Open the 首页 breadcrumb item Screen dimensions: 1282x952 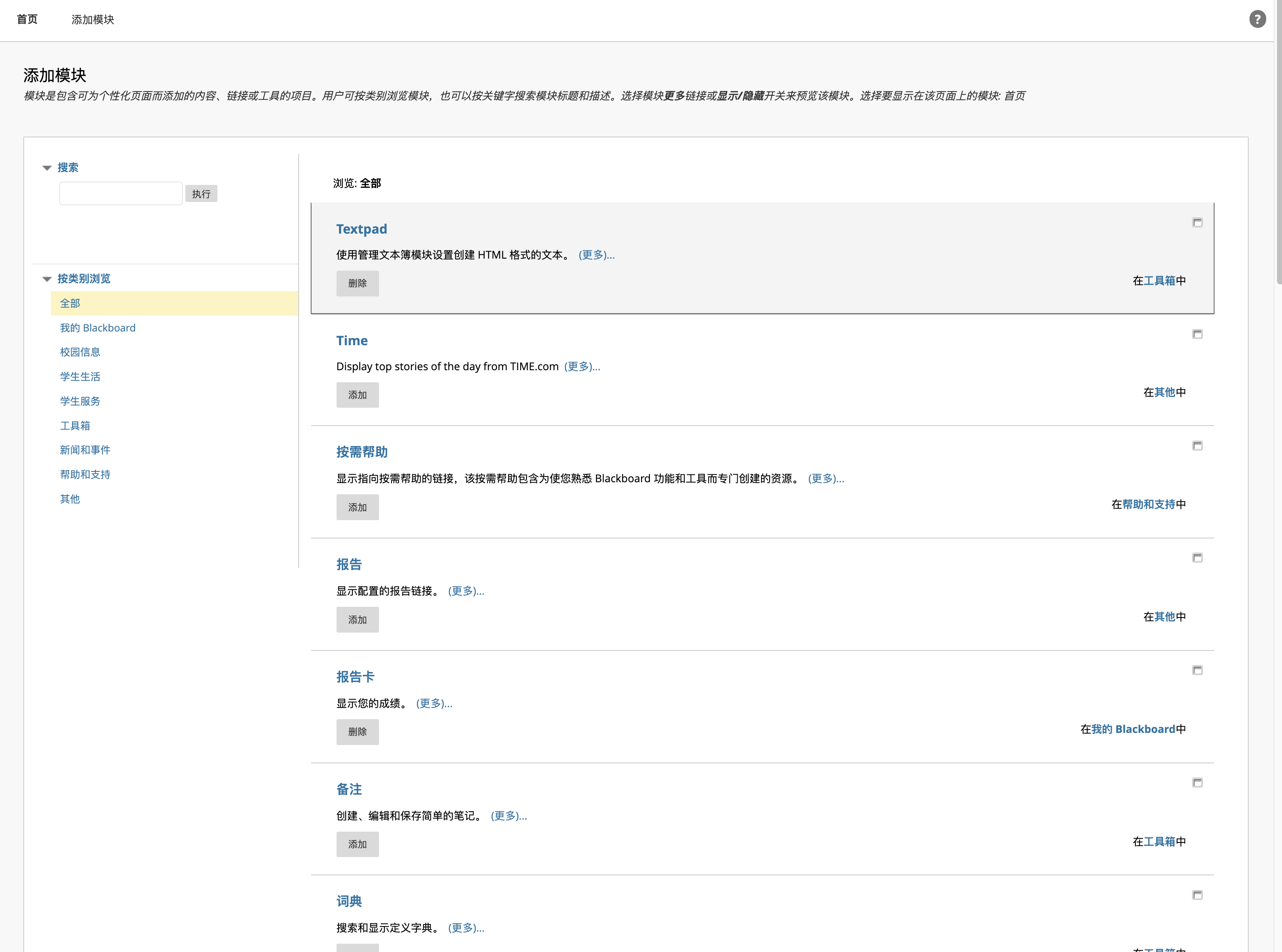point(27,19)
